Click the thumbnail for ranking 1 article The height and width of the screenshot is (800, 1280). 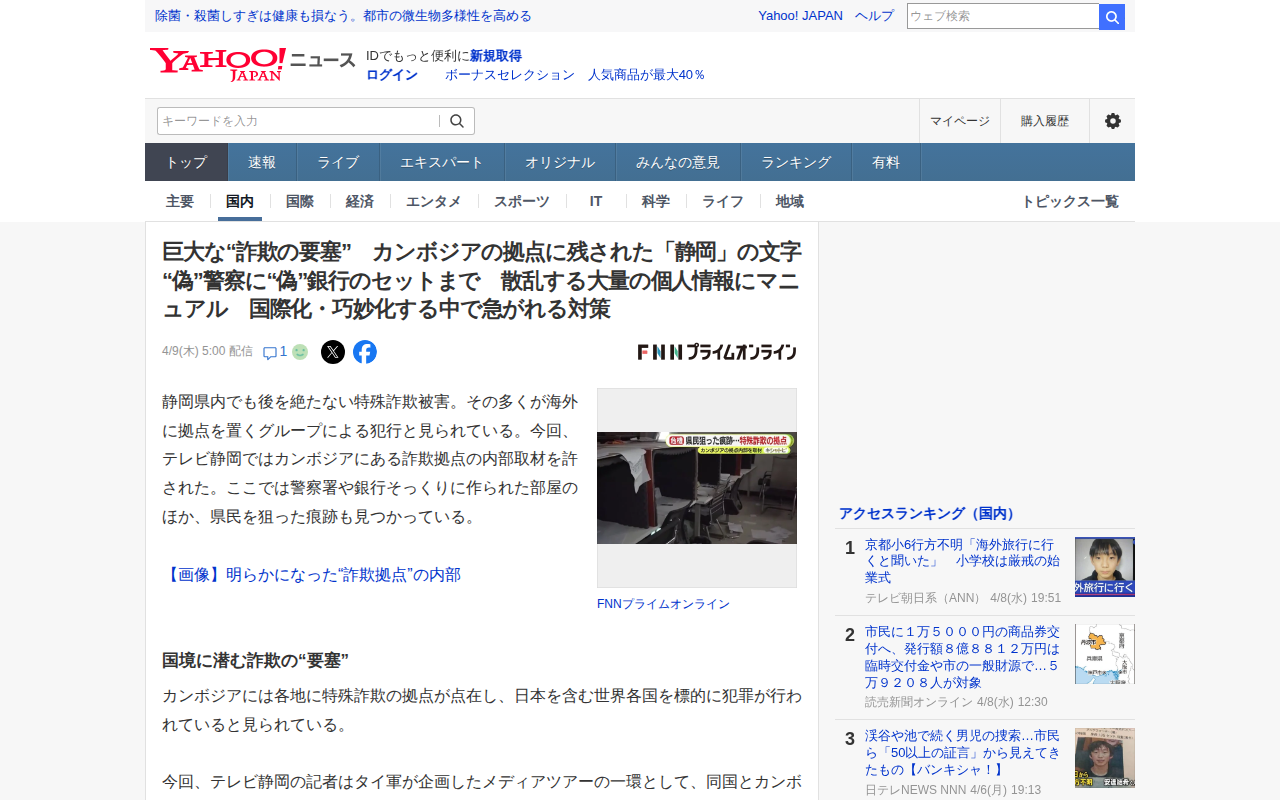click(x=1105, y=567)
